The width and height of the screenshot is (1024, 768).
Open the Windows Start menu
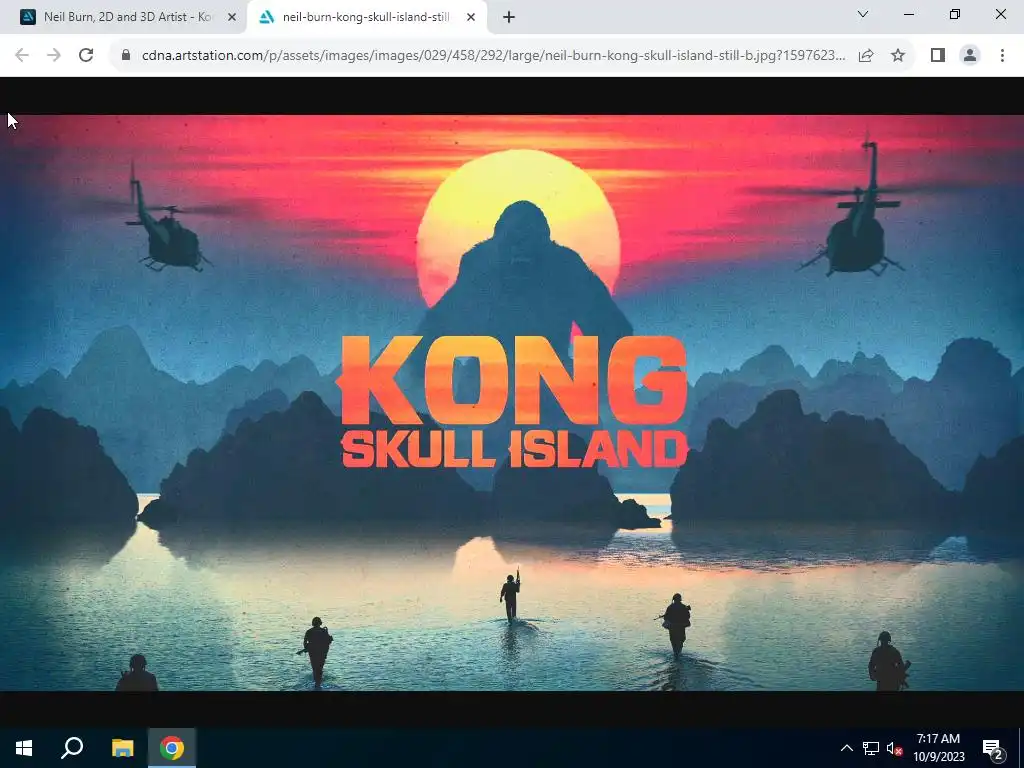coord(24,748)
